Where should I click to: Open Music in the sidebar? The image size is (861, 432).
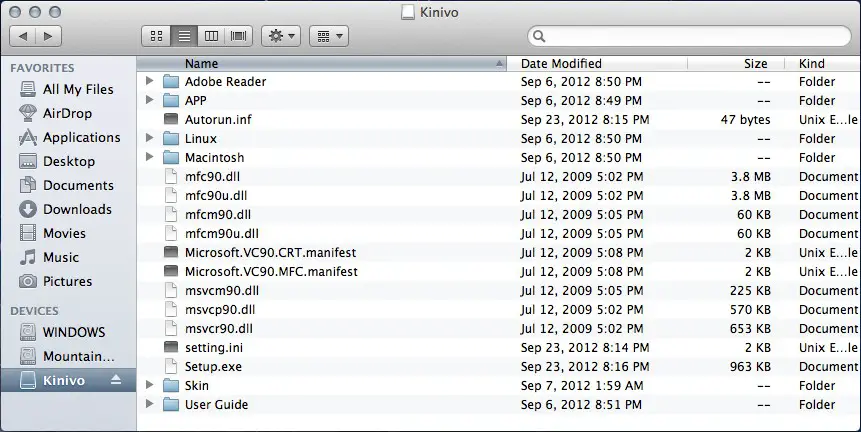coord(68,257)
